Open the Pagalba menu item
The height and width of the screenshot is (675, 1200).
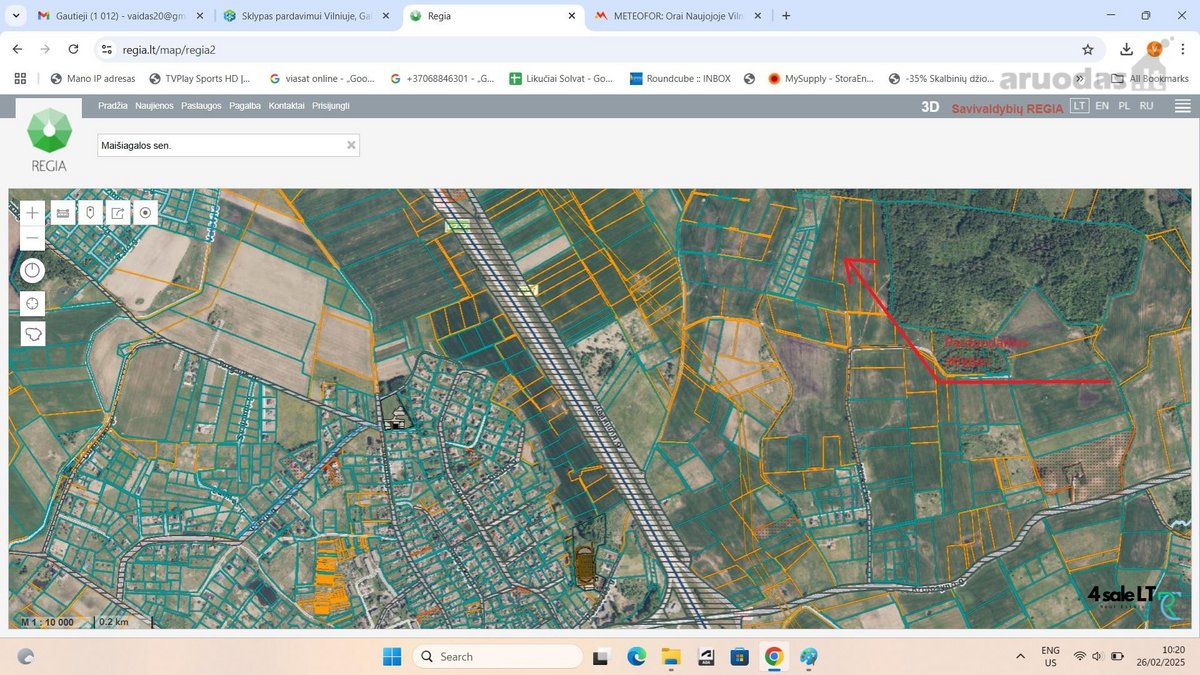coord(245,106)
